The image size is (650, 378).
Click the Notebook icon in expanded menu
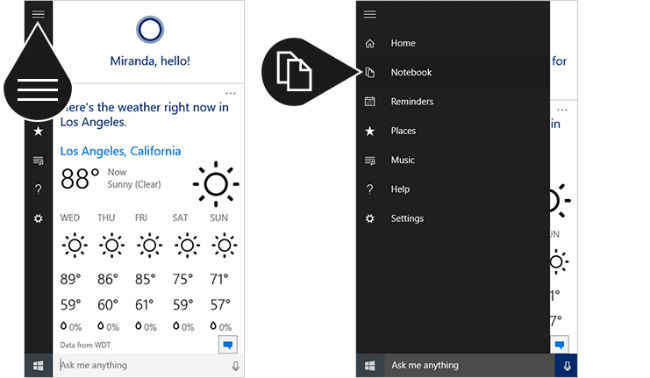click(x=370, y=72)
